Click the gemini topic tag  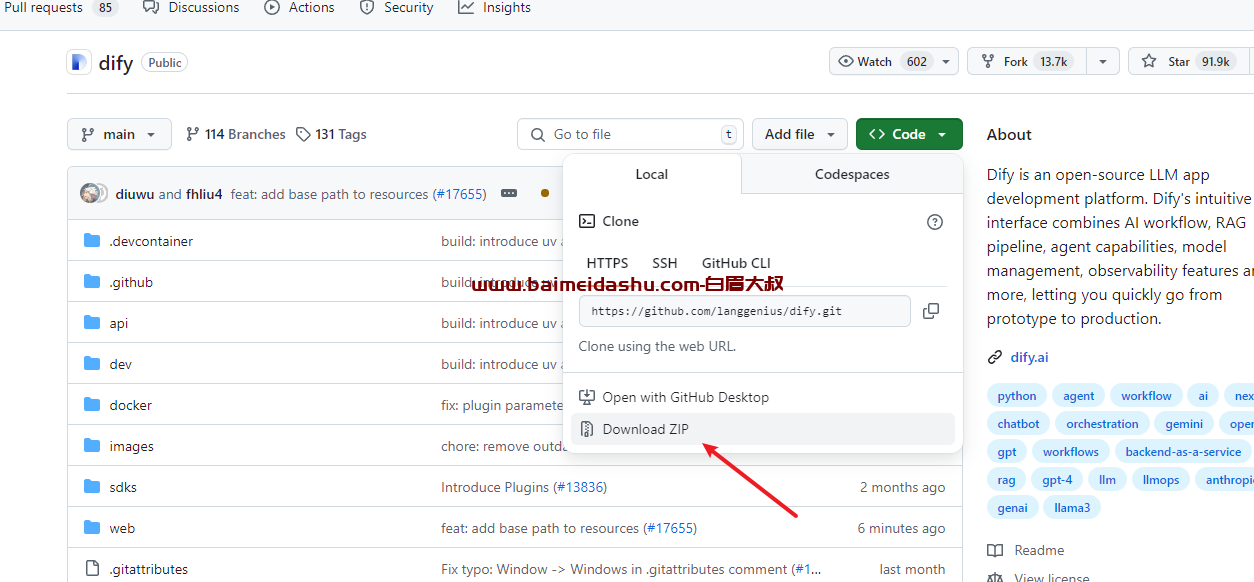pos(1184,424)
